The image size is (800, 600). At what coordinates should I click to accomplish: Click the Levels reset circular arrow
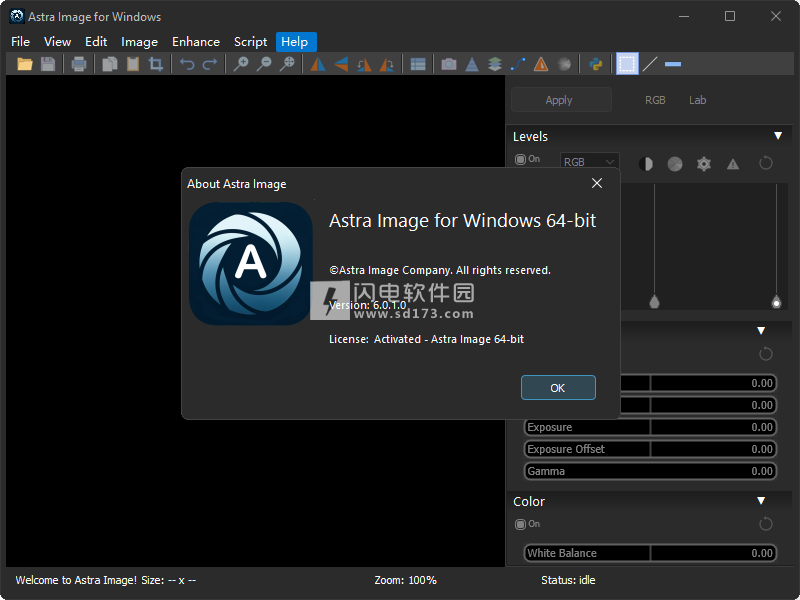[x=766, y=163]
